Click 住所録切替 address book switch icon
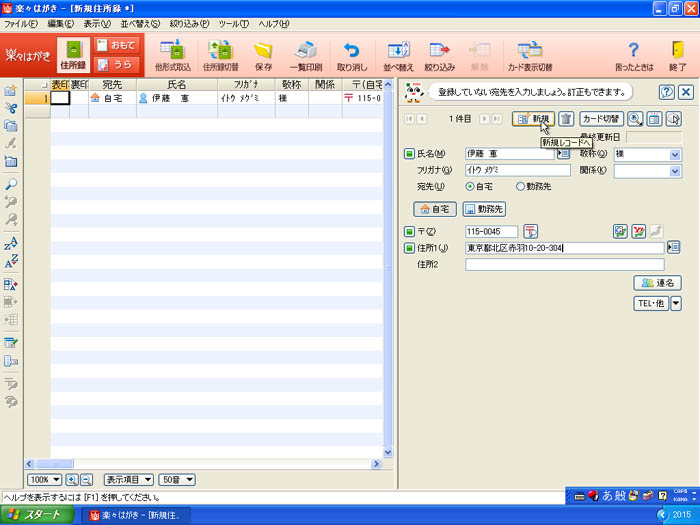 coord(221,55)
